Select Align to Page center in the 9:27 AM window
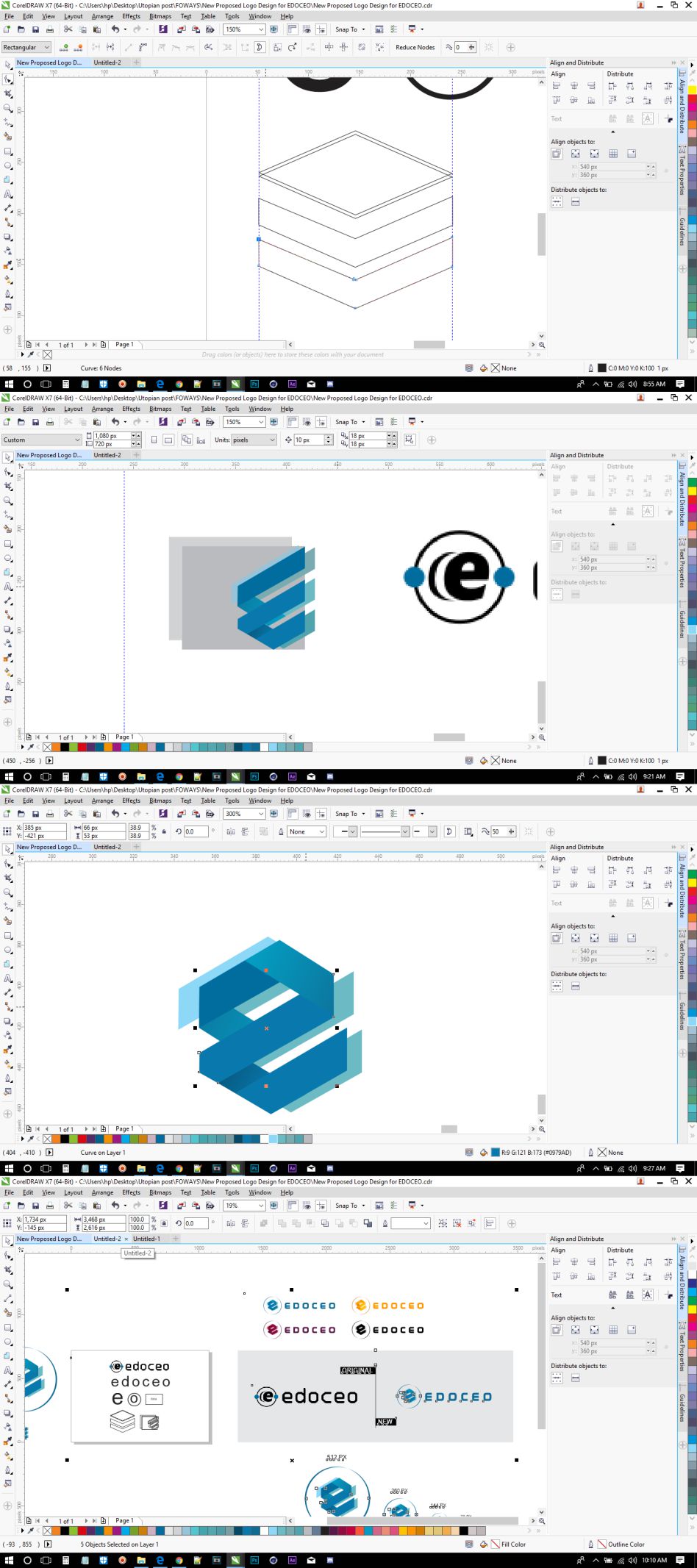This screenshot has width=697, height=1568. click(x=594, y=938)
